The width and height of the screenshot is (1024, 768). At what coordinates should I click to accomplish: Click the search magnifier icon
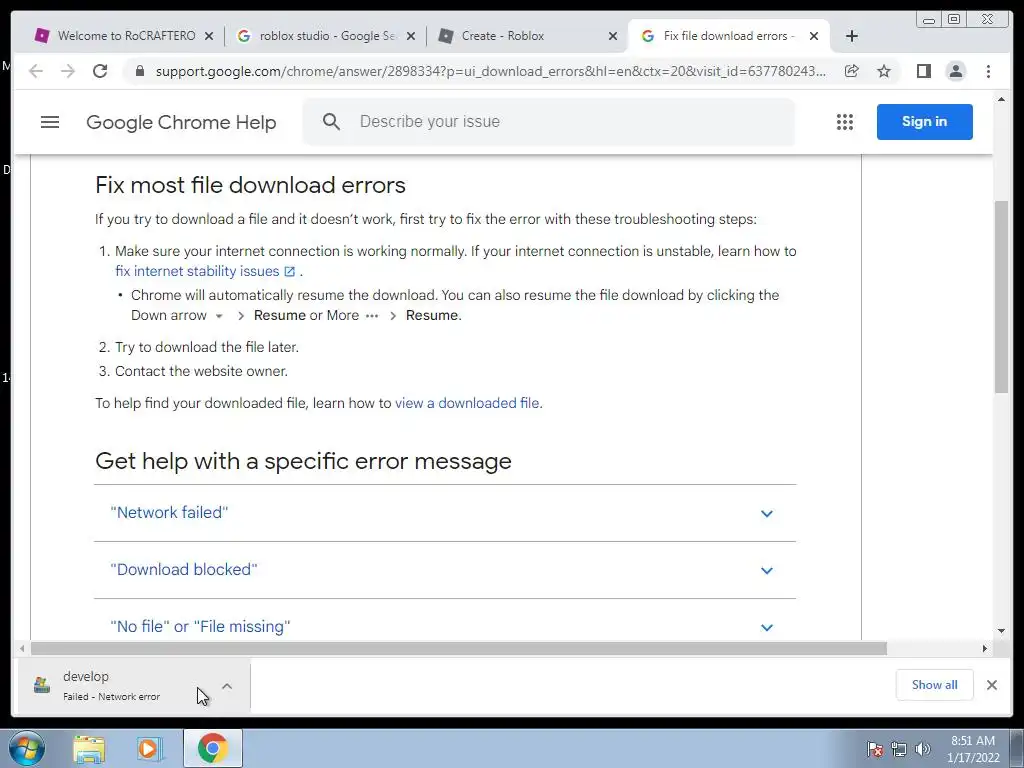point(331,121)
